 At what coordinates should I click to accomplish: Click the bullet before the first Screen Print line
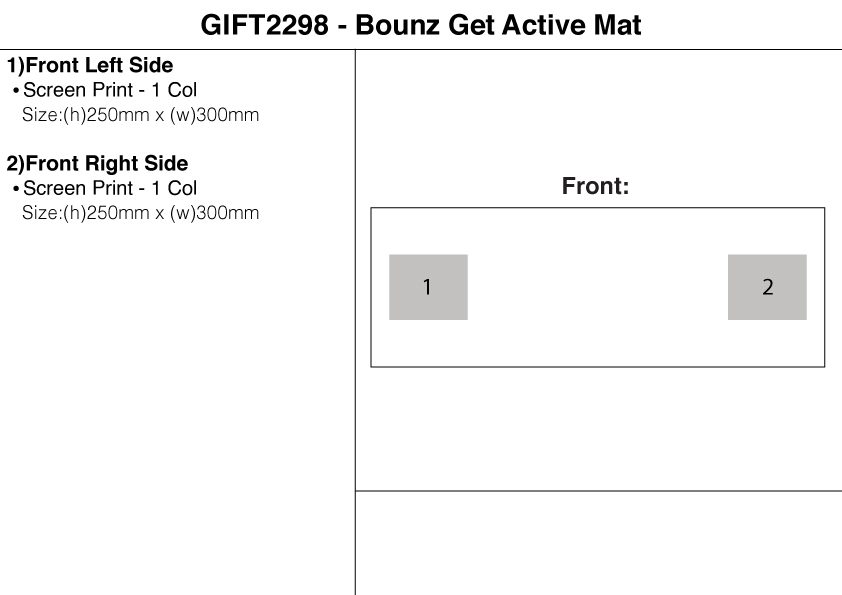coord(16,91)
